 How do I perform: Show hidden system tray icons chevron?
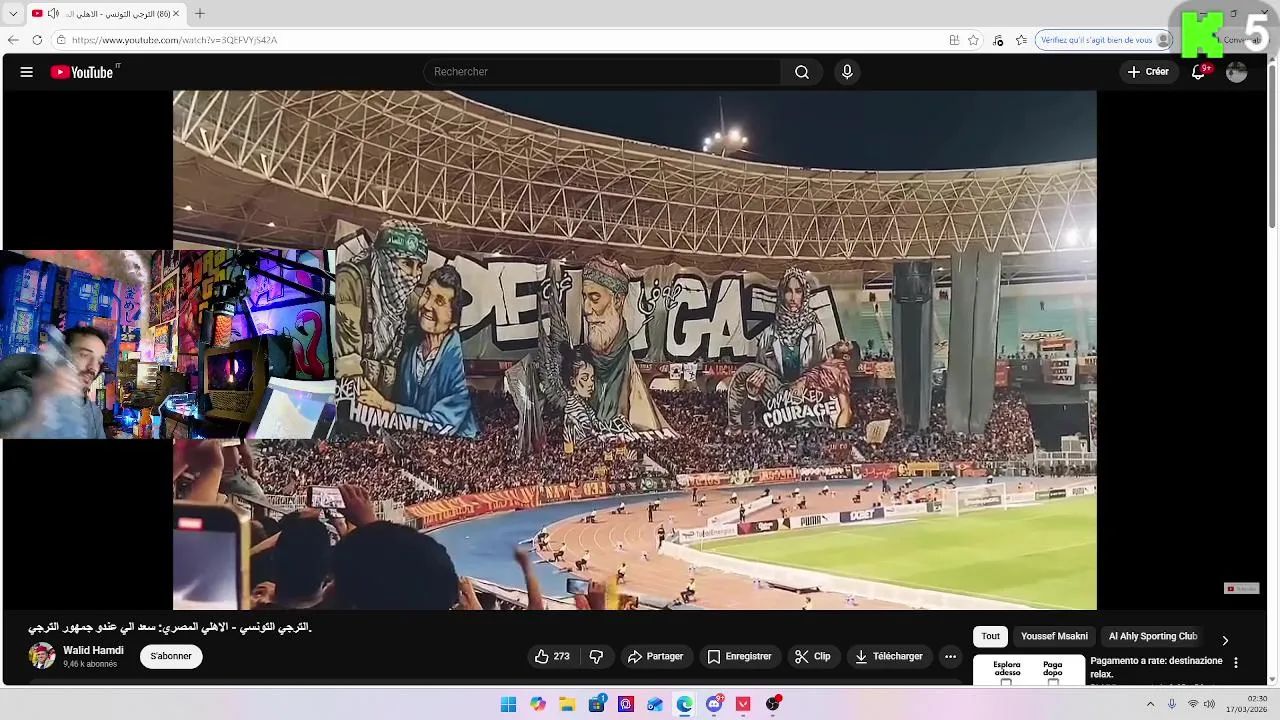(1150, 704)
